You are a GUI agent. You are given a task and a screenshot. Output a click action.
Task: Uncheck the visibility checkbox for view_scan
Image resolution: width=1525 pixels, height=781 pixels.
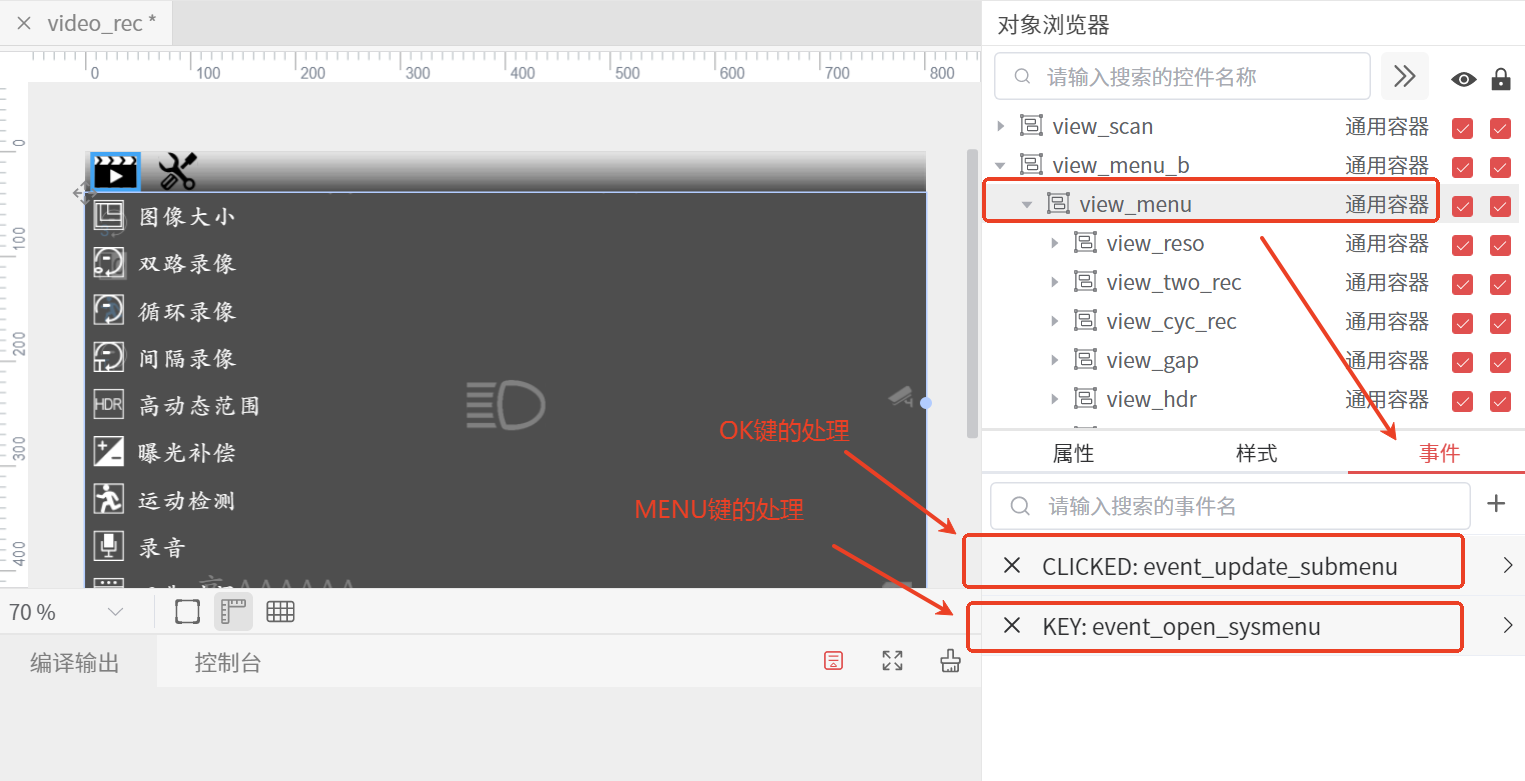click(1463, 127)
